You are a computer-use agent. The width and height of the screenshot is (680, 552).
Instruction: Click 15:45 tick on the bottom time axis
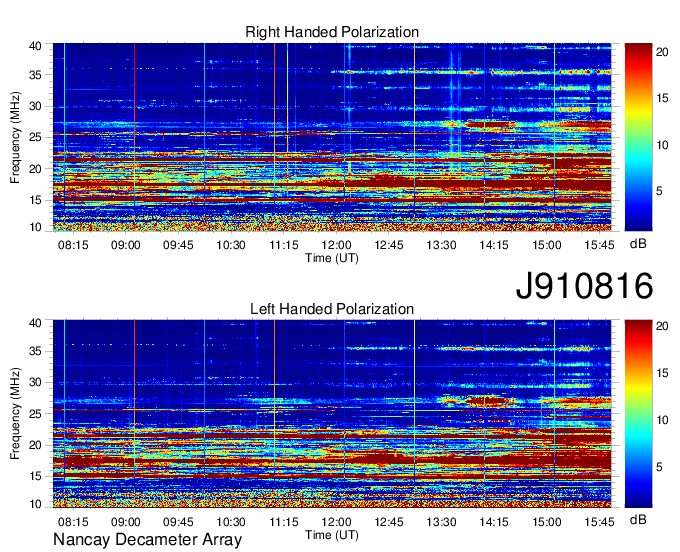[599, 522]
